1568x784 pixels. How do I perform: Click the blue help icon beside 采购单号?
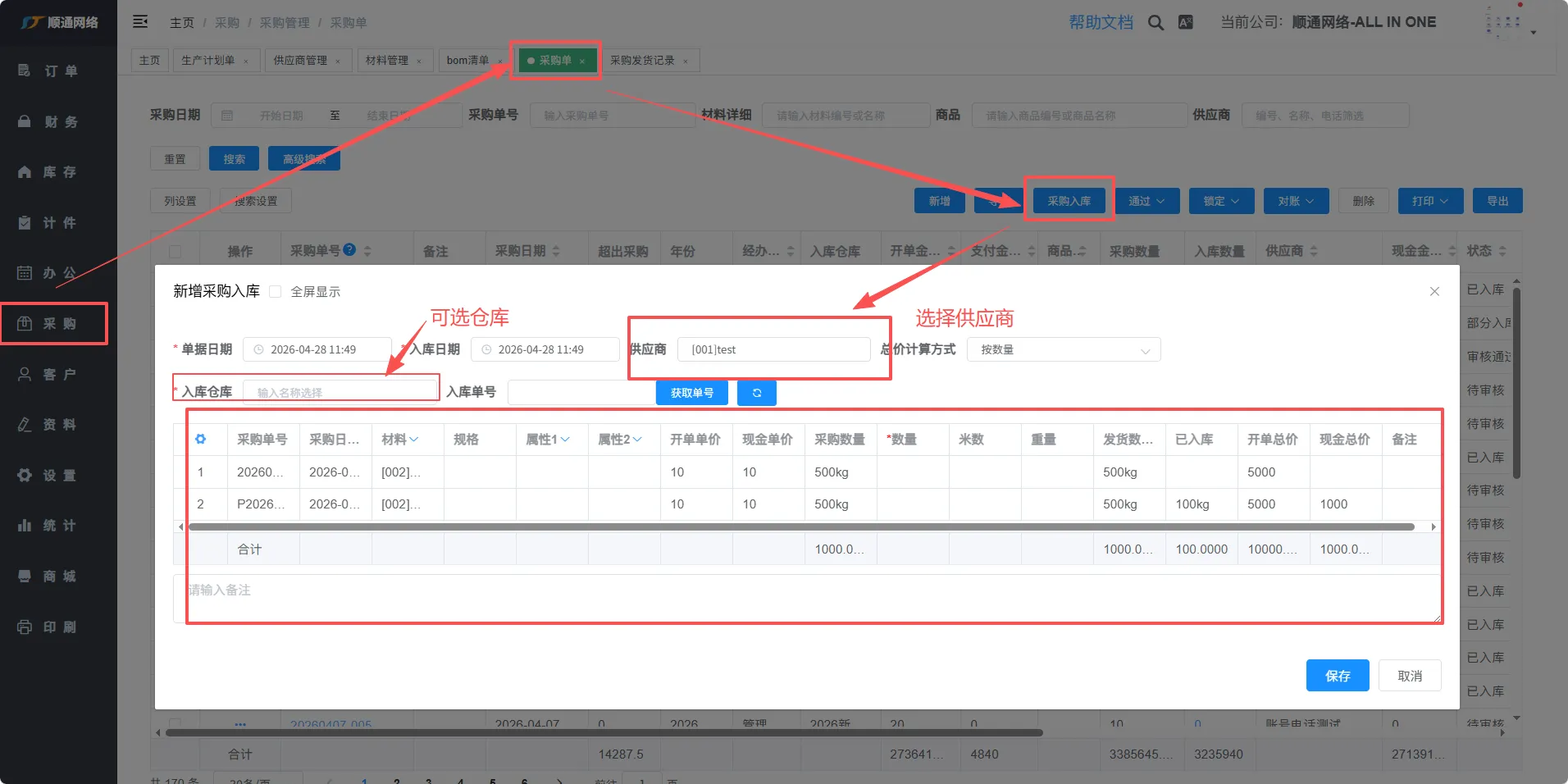click(349, 250)
